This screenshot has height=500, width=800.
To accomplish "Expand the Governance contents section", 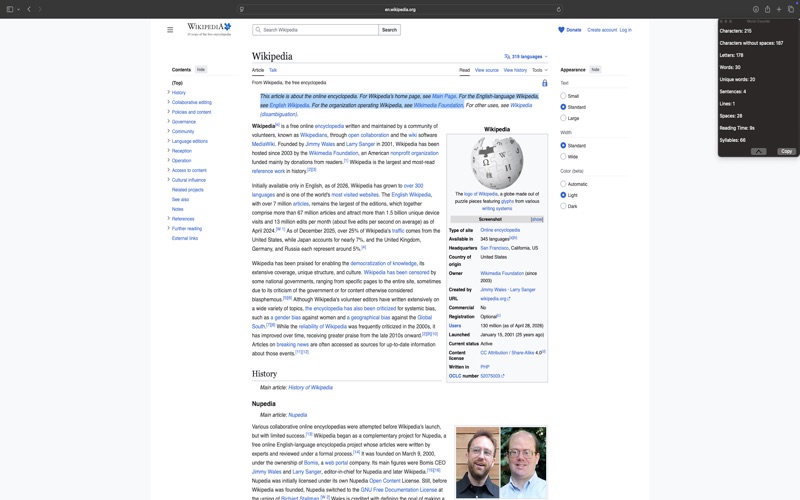I will [x=168, y=121].
